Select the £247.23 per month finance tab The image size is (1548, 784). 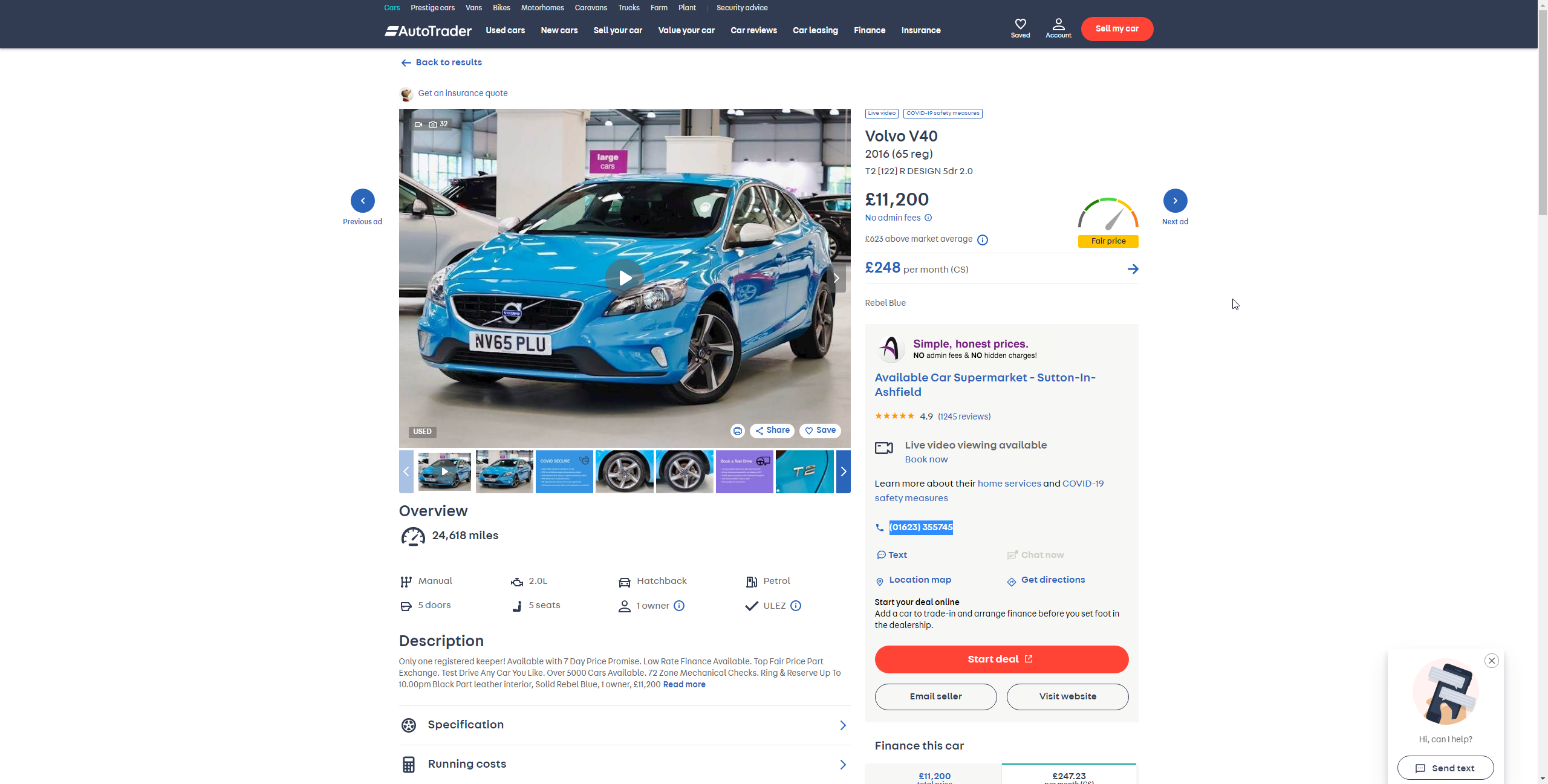tap(1068, 774)
